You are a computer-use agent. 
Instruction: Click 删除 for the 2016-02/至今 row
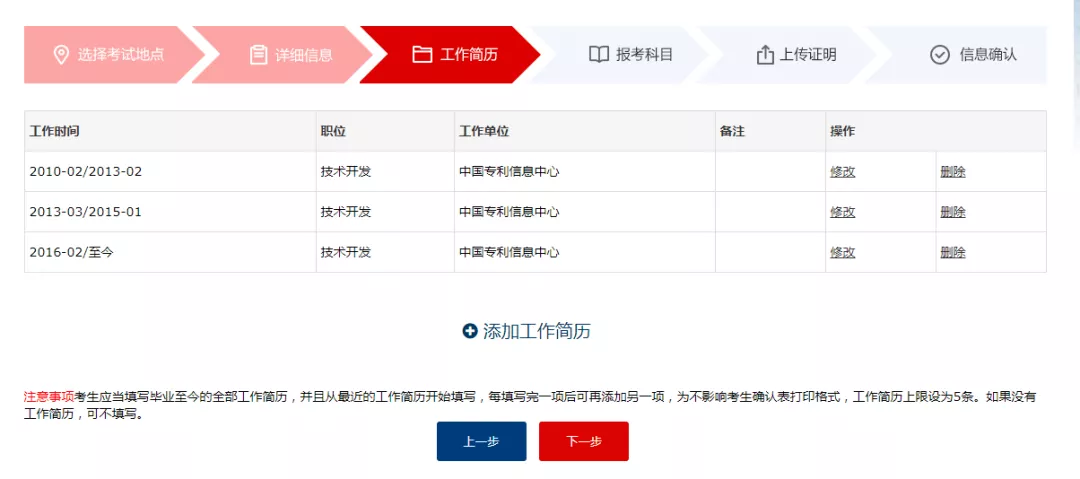point(953,252)
